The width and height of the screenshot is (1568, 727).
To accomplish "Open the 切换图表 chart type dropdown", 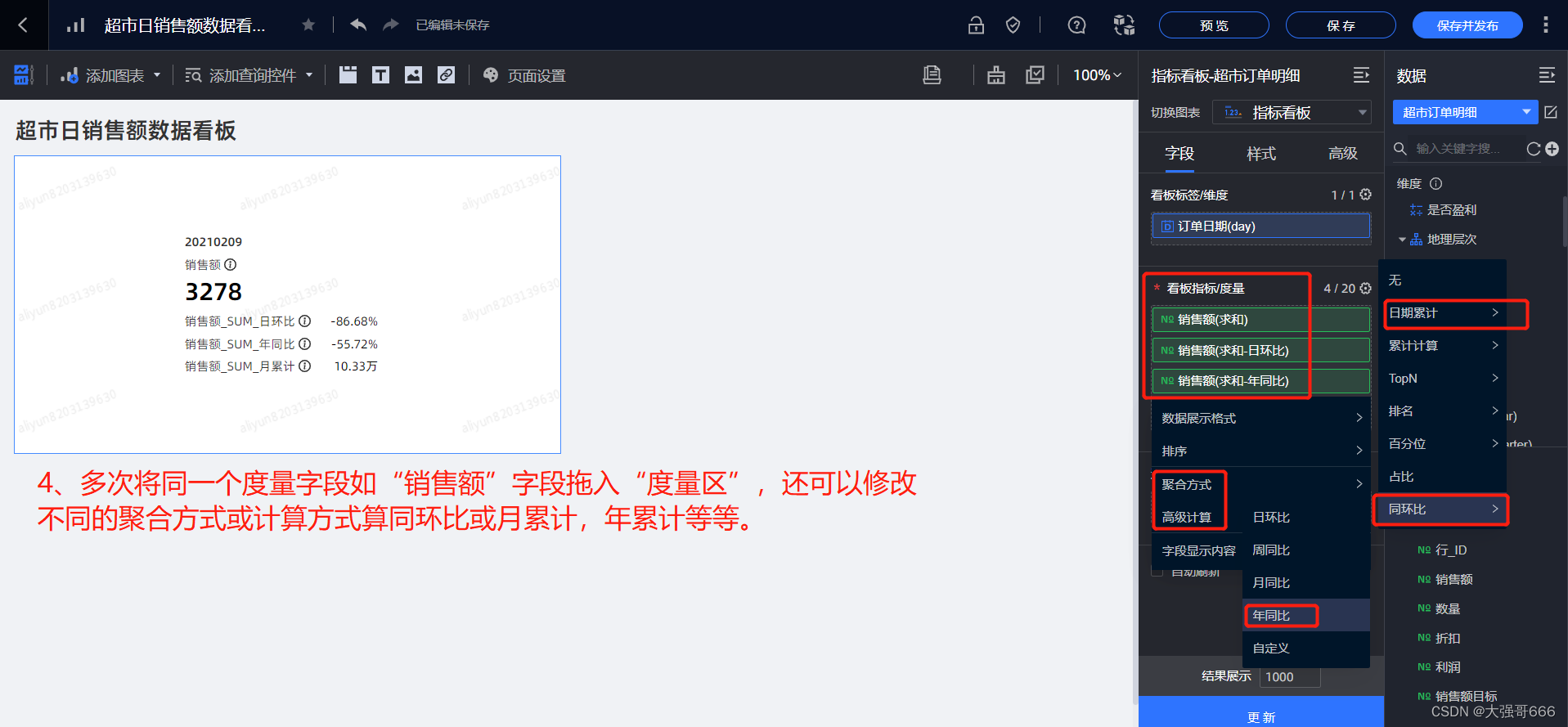I will click(x=1292, y=112).
